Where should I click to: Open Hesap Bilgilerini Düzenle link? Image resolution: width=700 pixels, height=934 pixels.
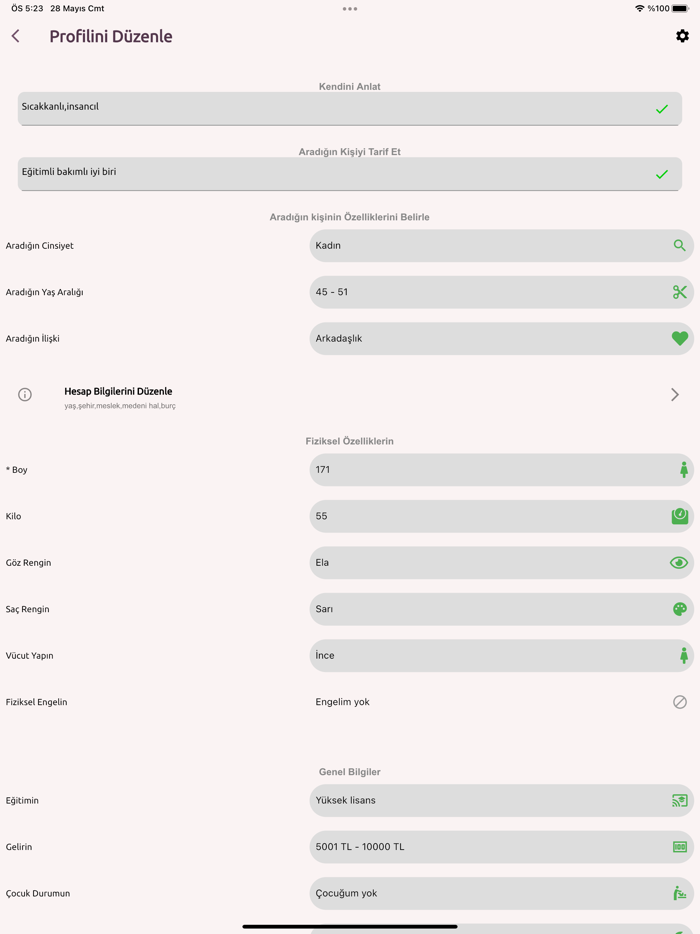119,392
